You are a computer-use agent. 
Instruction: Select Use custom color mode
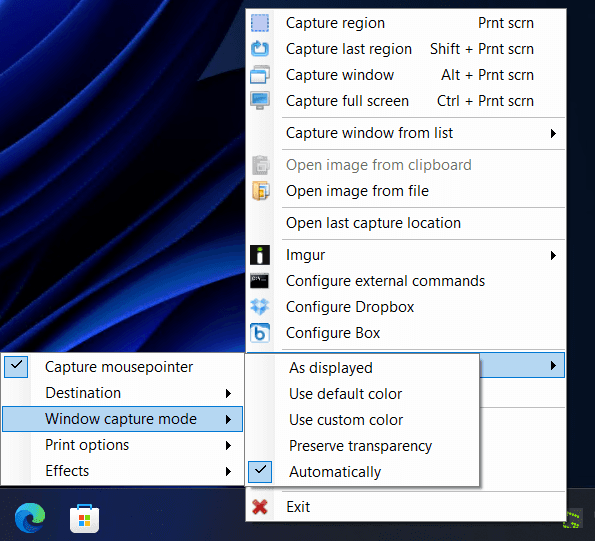pos(363,420)
